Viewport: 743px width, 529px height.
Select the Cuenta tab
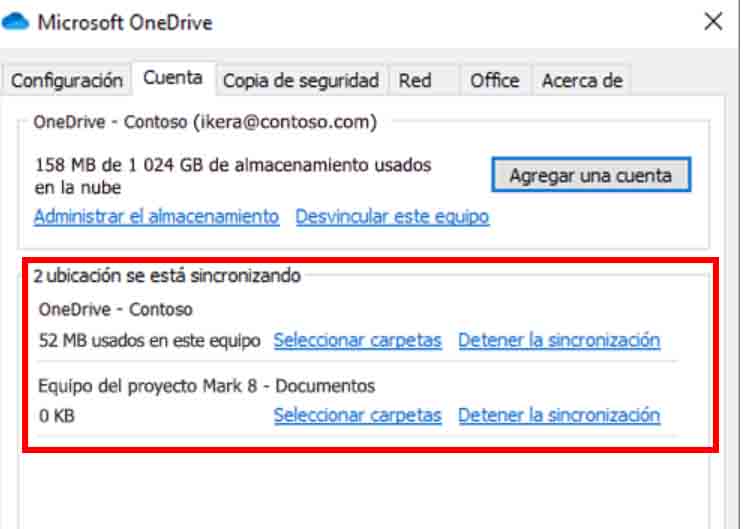click(x=173, y=78)
